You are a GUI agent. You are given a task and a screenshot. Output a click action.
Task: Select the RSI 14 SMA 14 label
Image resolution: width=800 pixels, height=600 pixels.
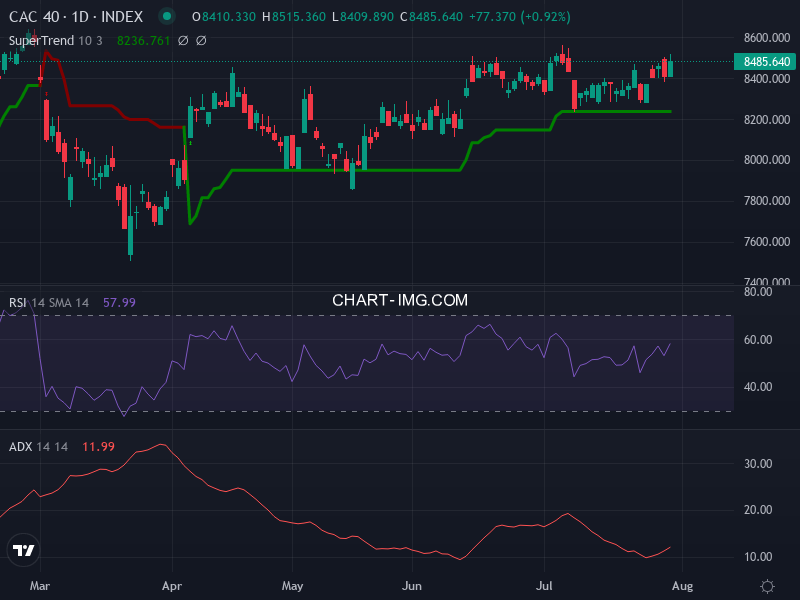tap(49, 303)
